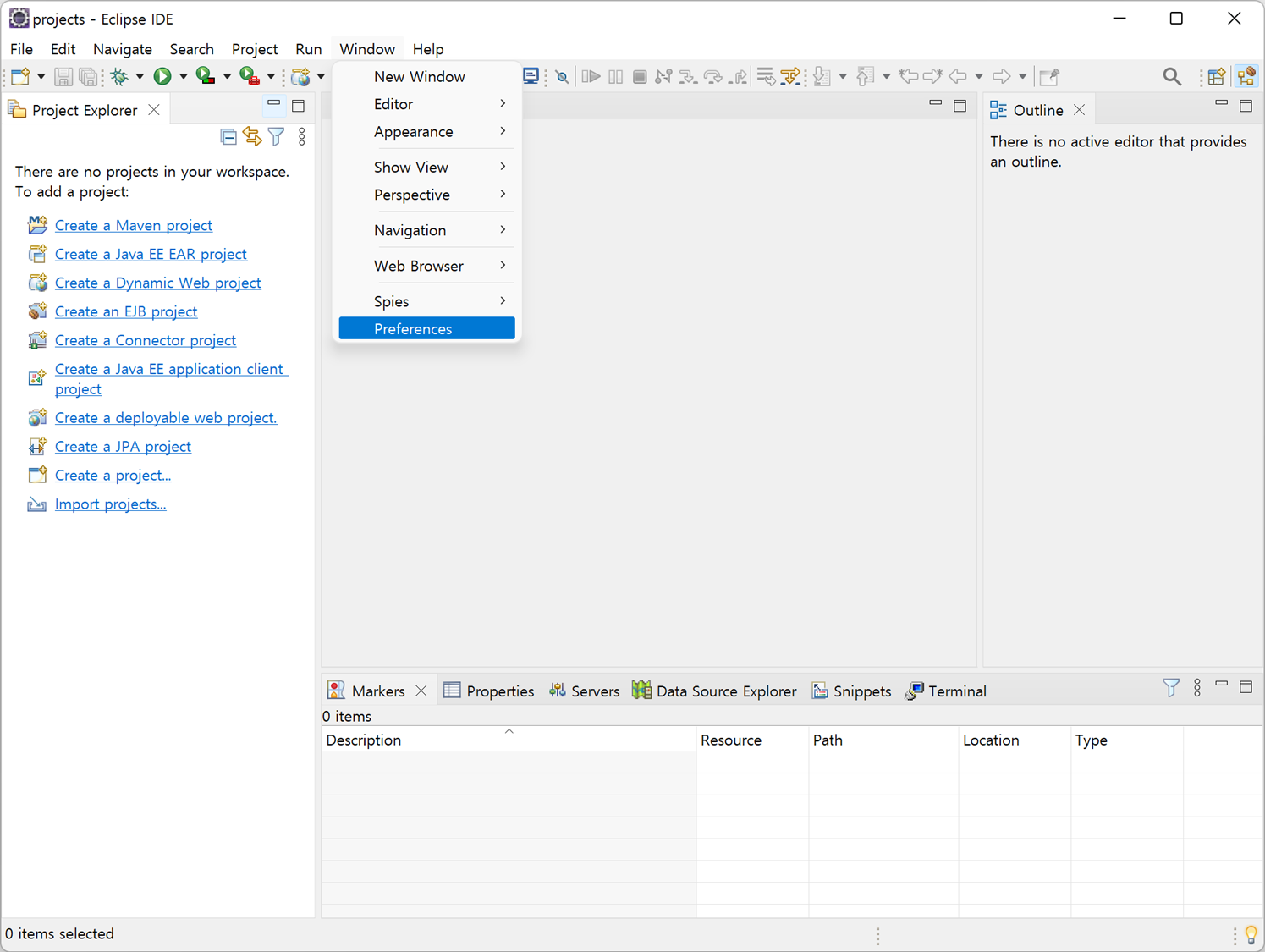Click the light bulb tip icon in status bar
Viewport: 1265px width, 952px height.
pyautogui.click(x=1251, y=935)
